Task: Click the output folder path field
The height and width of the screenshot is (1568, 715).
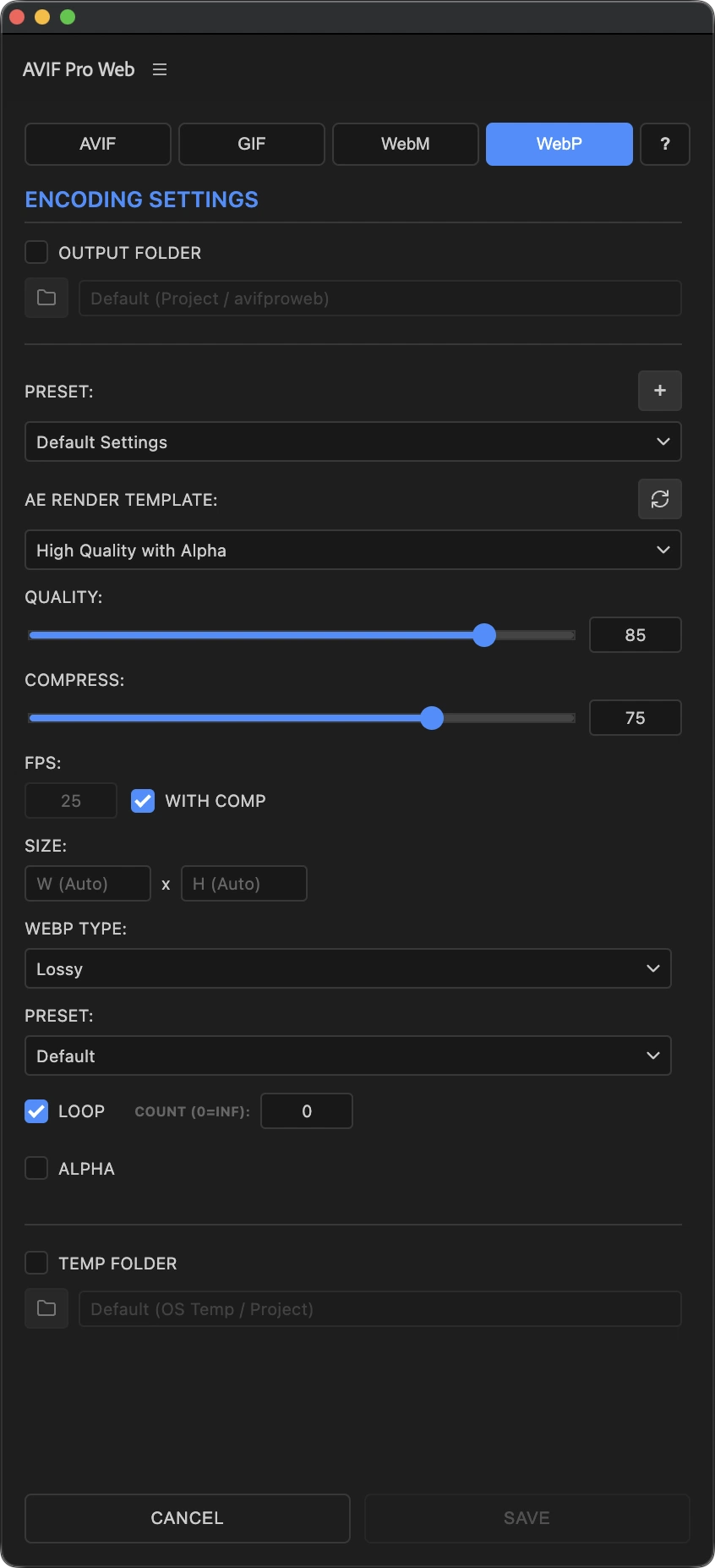Action: [380, 298]
